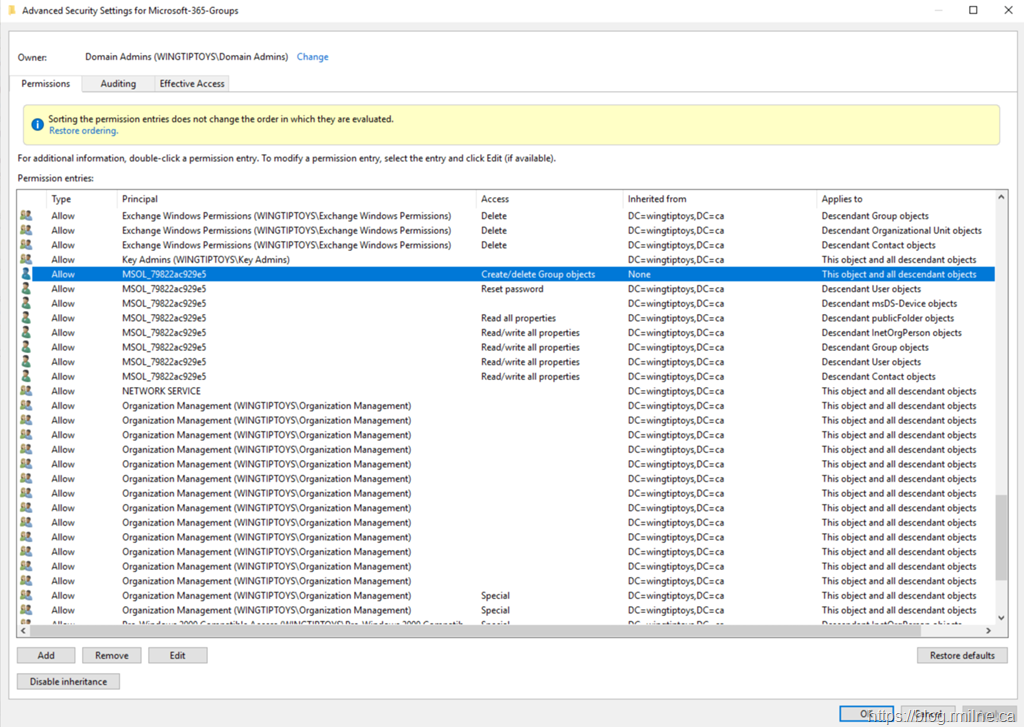Click group icon of NETWORK SERVICE entry
Viewport: 1024px width, 727px height.
[x=26, y=391]
